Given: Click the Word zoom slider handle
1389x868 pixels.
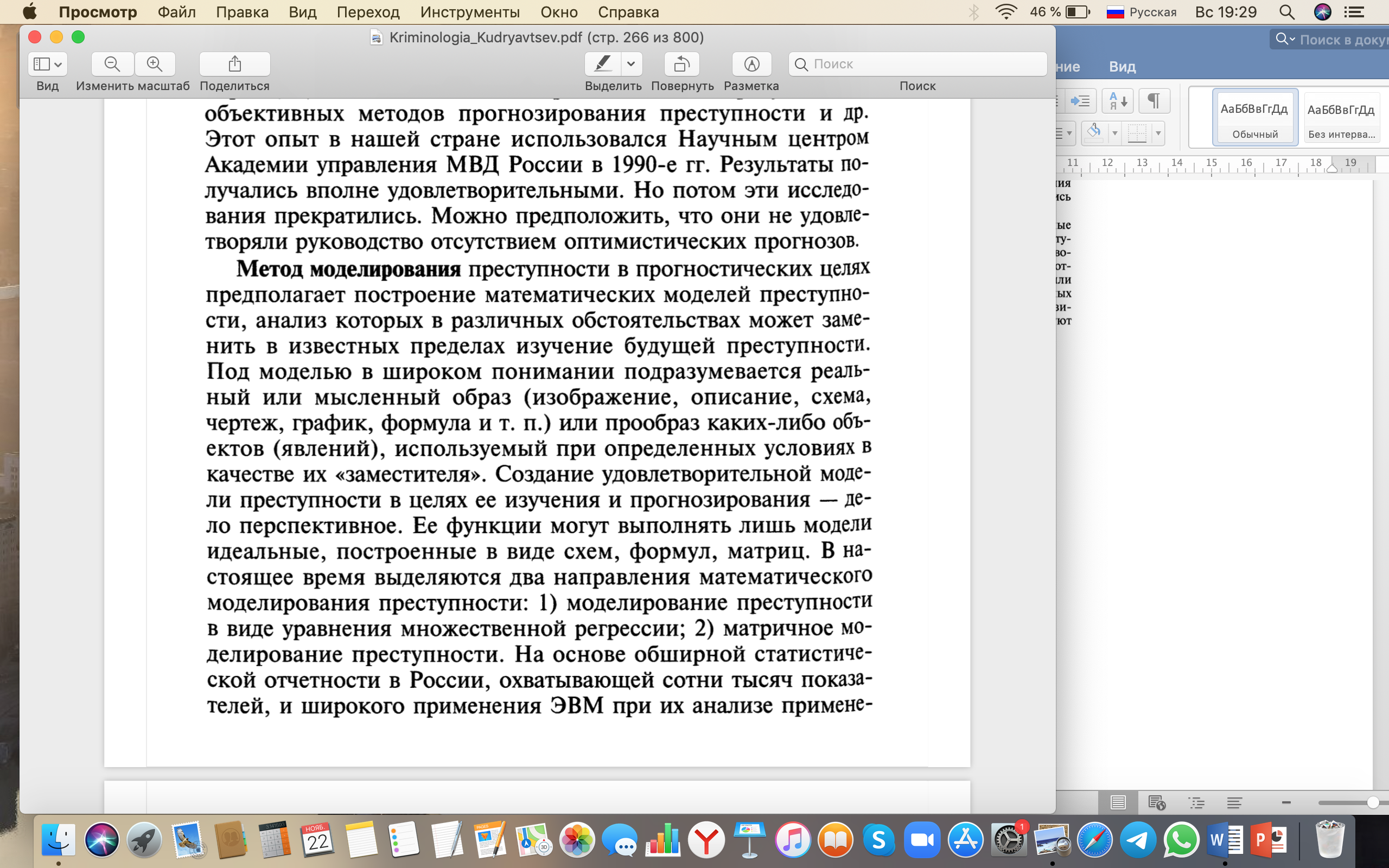Looking at the screenshot, I should pyautogui.click(x=1372, y=802).
